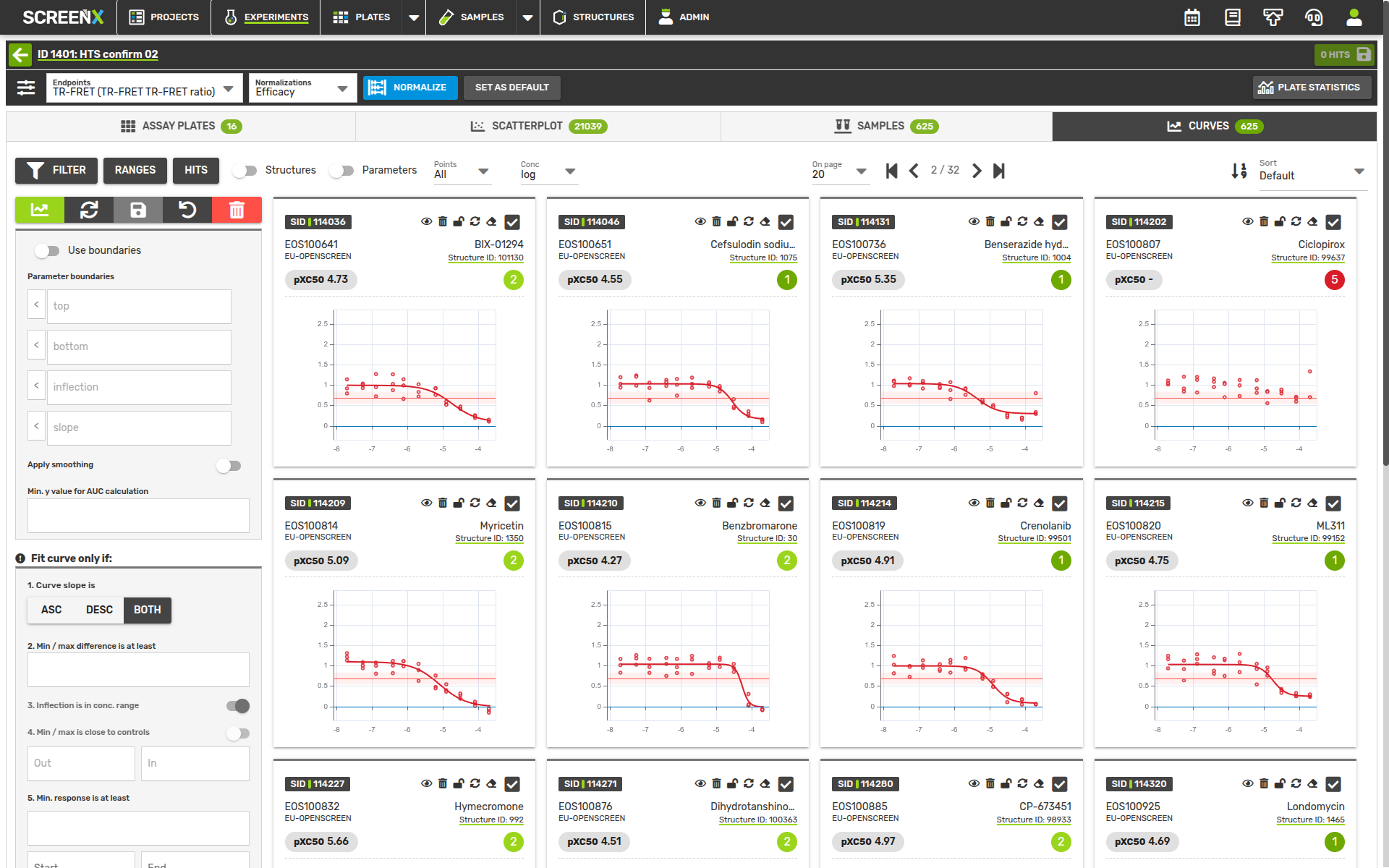Viewport: 1389px width, 868px height.
Task: Open the On page count dropdown
Action: tap(839, 171)
